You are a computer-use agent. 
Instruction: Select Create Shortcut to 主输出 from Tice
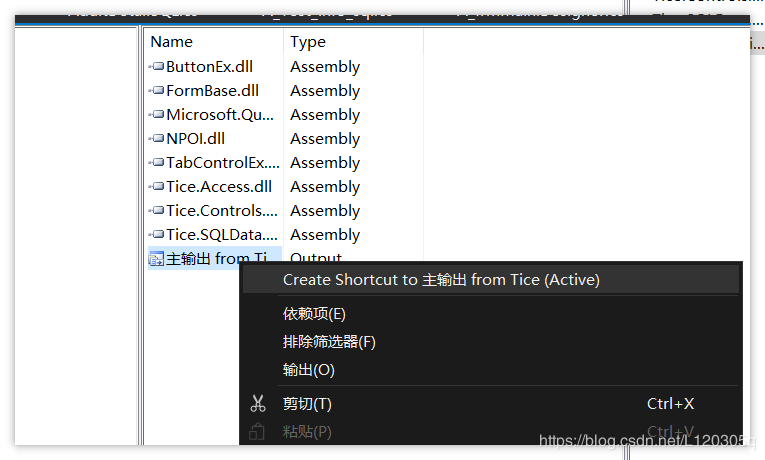click(441, 280)
